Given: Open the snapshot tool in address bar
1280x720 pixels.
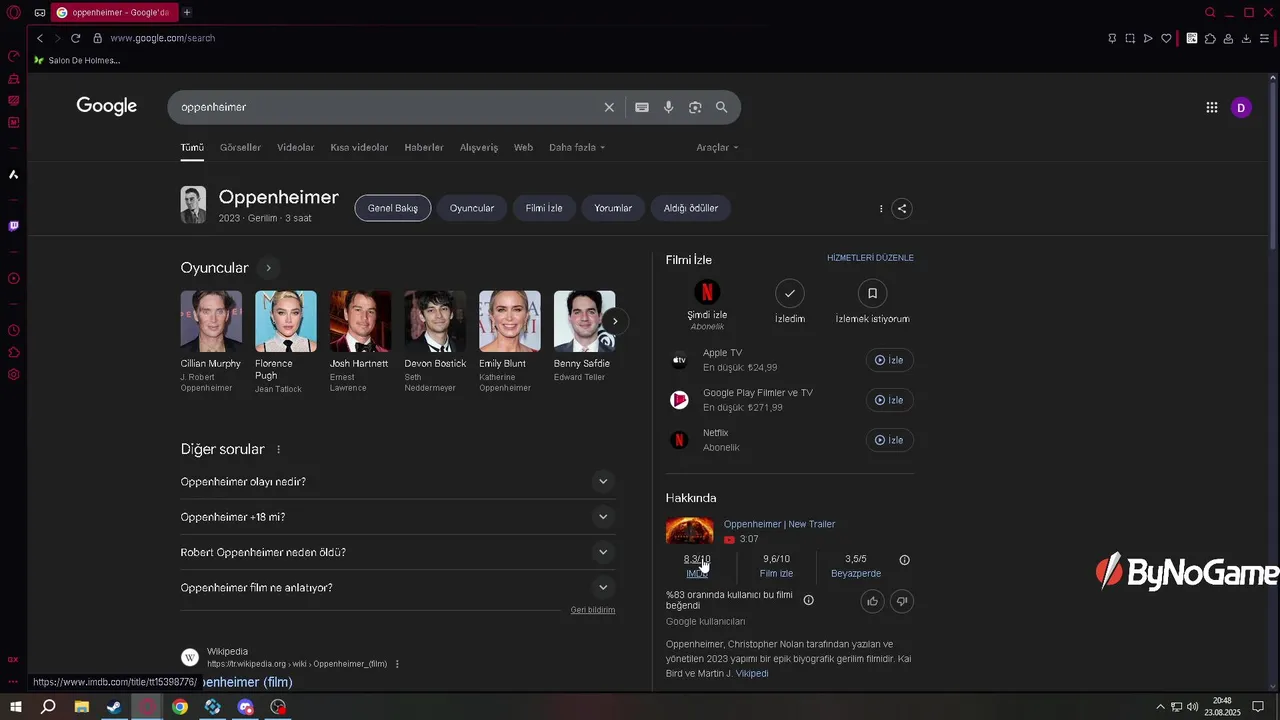Looking at the screenshot, I should tap(1130, 38).
